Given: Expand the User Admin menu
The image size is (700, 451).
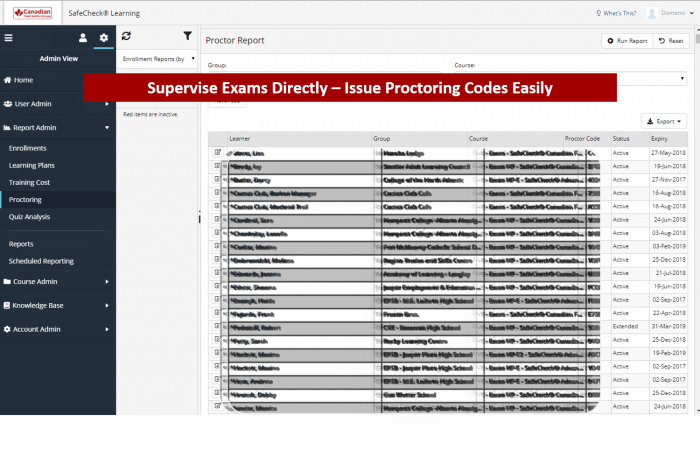Looking at the screenshot, I should (58, 104).
